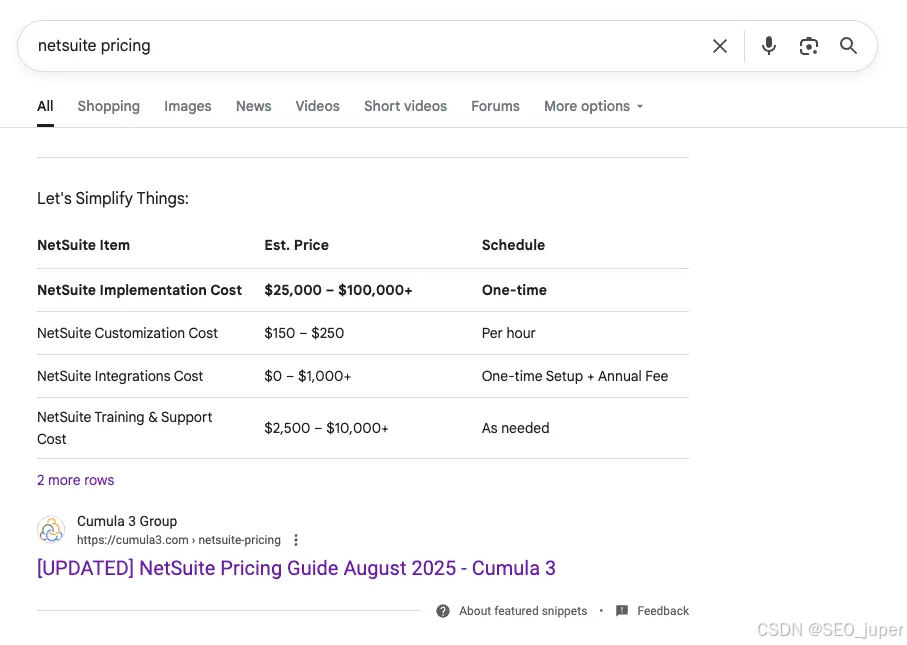Open search by image camera icon

click(809, 46)
